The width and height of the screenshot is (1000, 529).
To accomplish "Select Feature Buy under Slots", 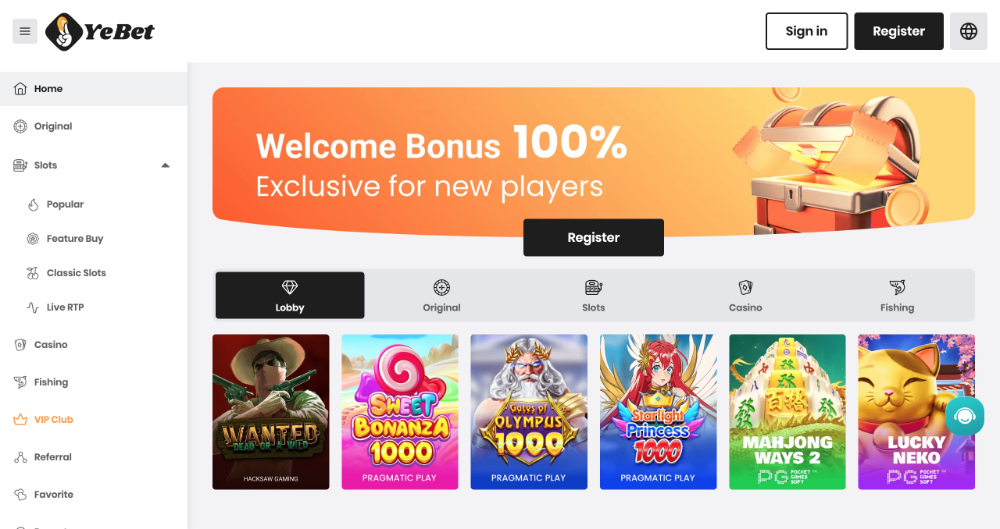I will tap(74, 239).
